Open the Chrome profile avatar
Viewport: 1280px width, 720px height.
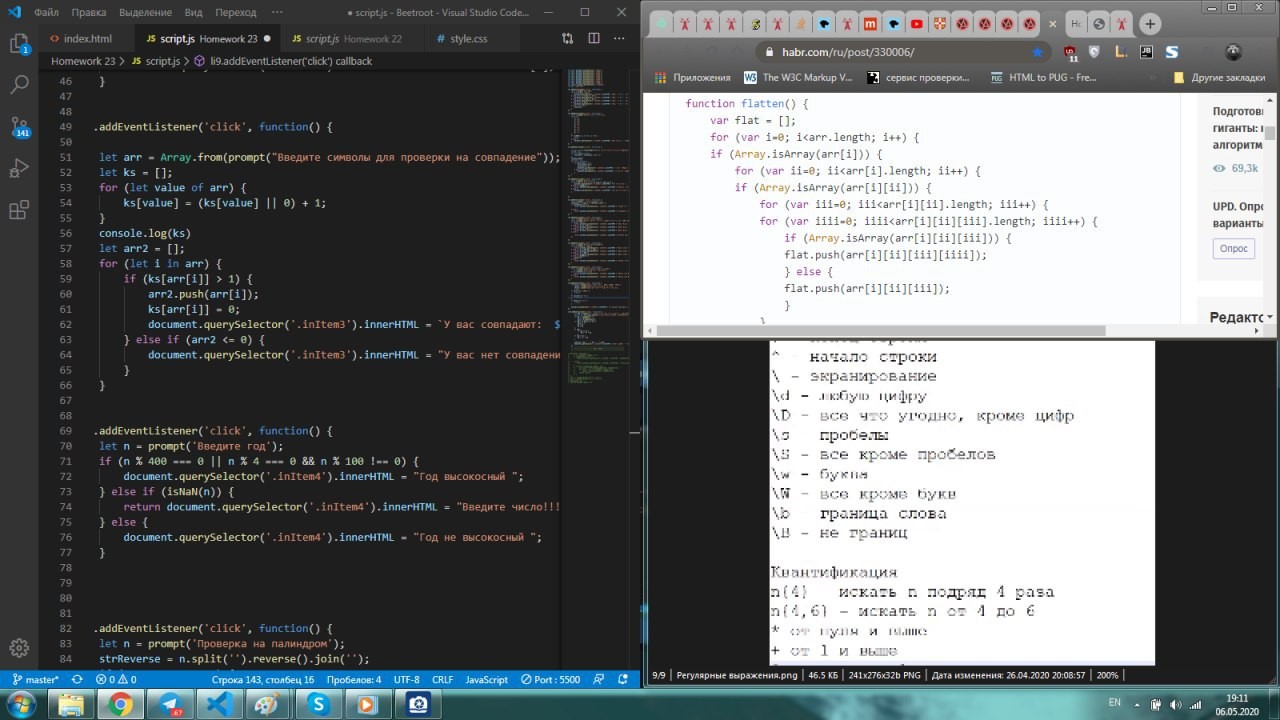pyautogui.click(x=1232, y=52)
